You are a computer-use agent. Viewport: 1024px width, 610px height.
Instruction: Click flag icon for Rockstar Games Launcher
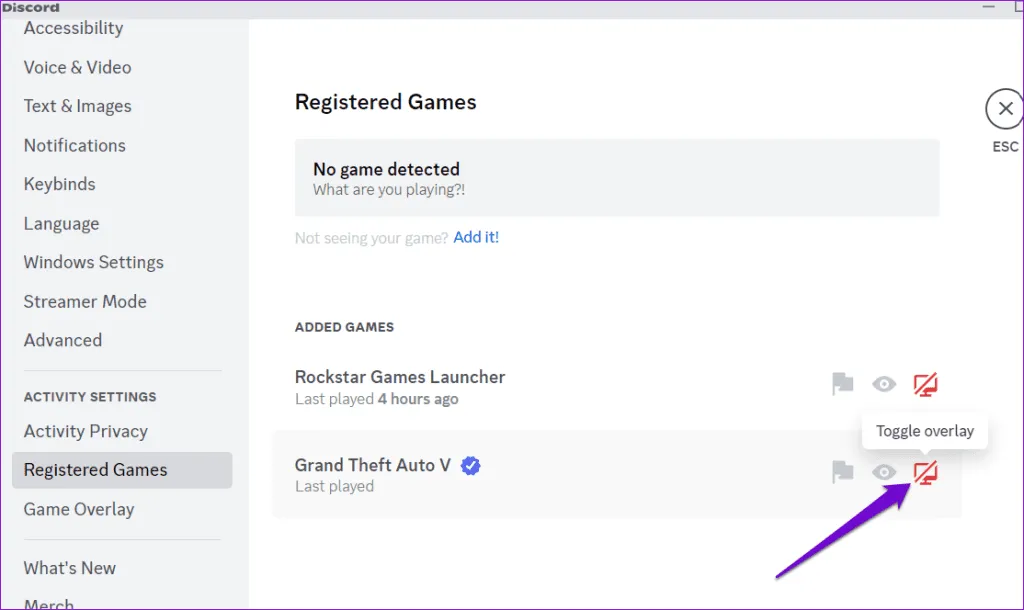843,384
